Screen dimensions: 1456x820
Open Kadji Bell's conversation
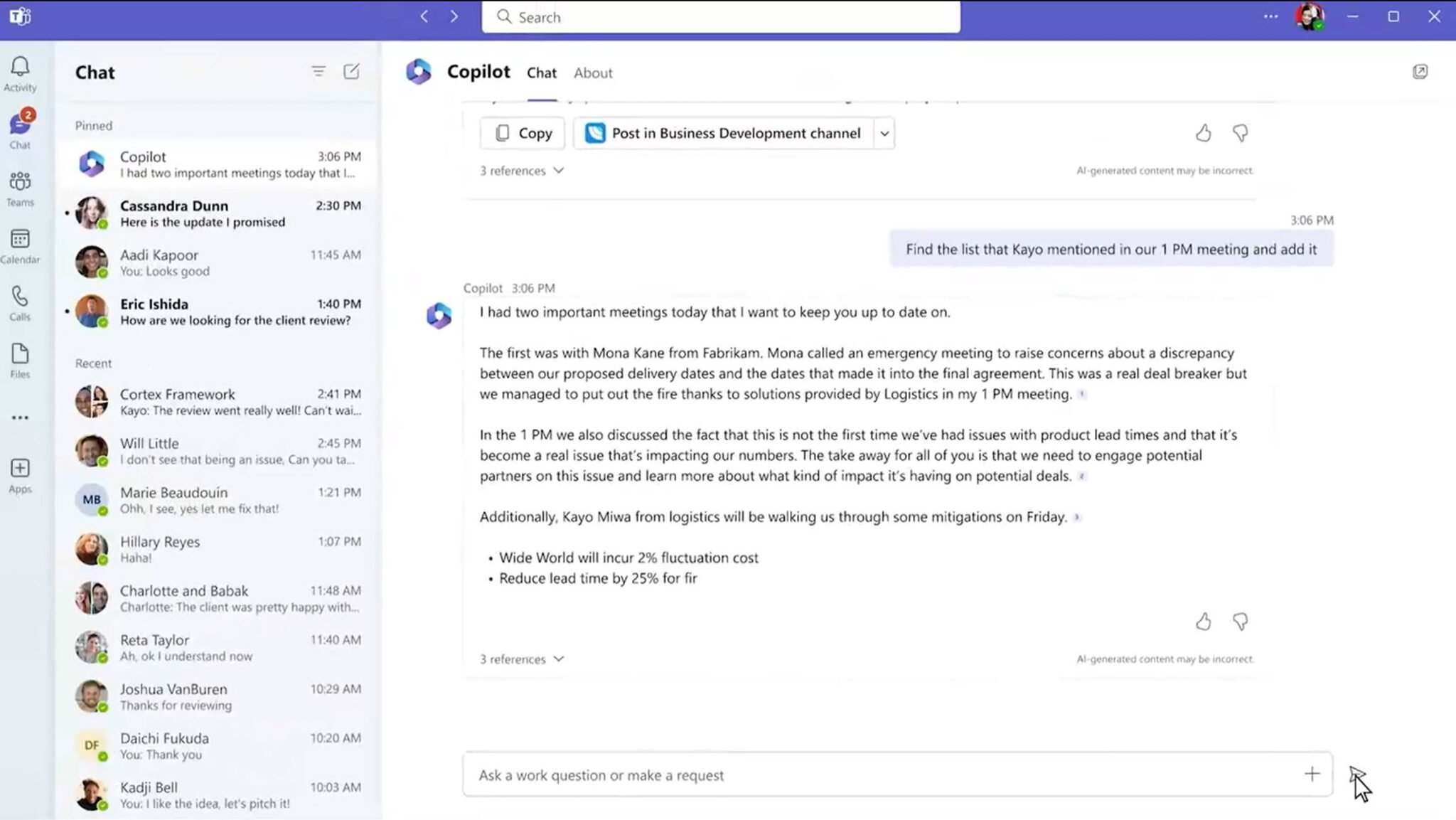(x=216, y=794)
